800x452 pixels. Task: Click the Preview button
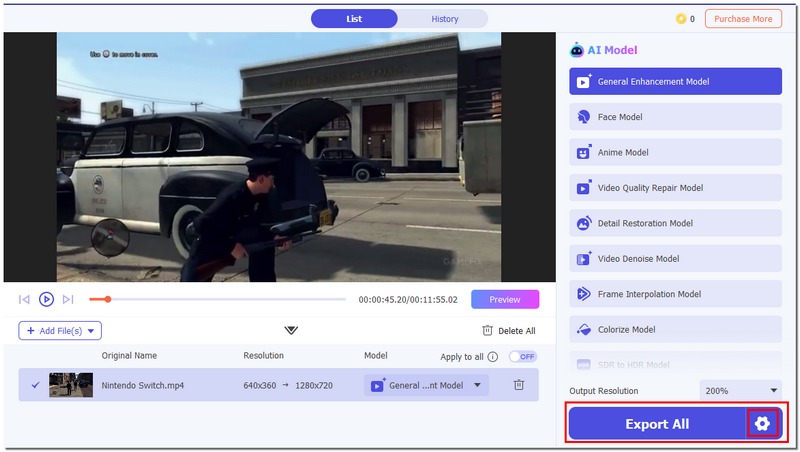pyautogui.click(x=504, y=299)
